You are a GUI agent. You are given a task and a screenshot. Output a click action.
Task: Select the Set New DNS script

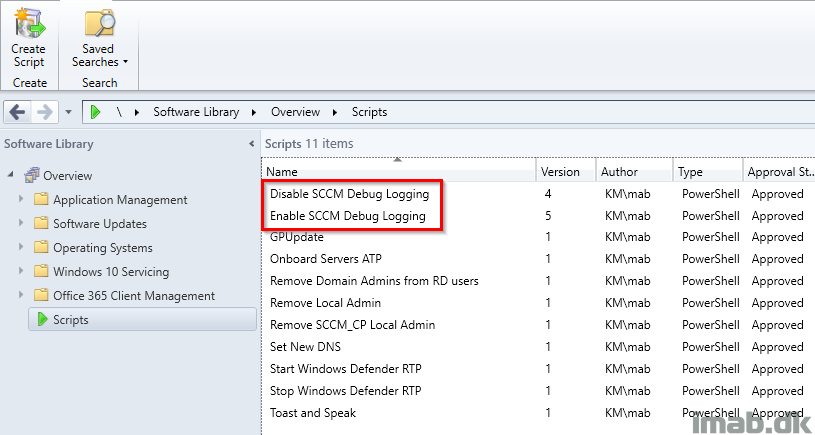click(x=305, y=347)
